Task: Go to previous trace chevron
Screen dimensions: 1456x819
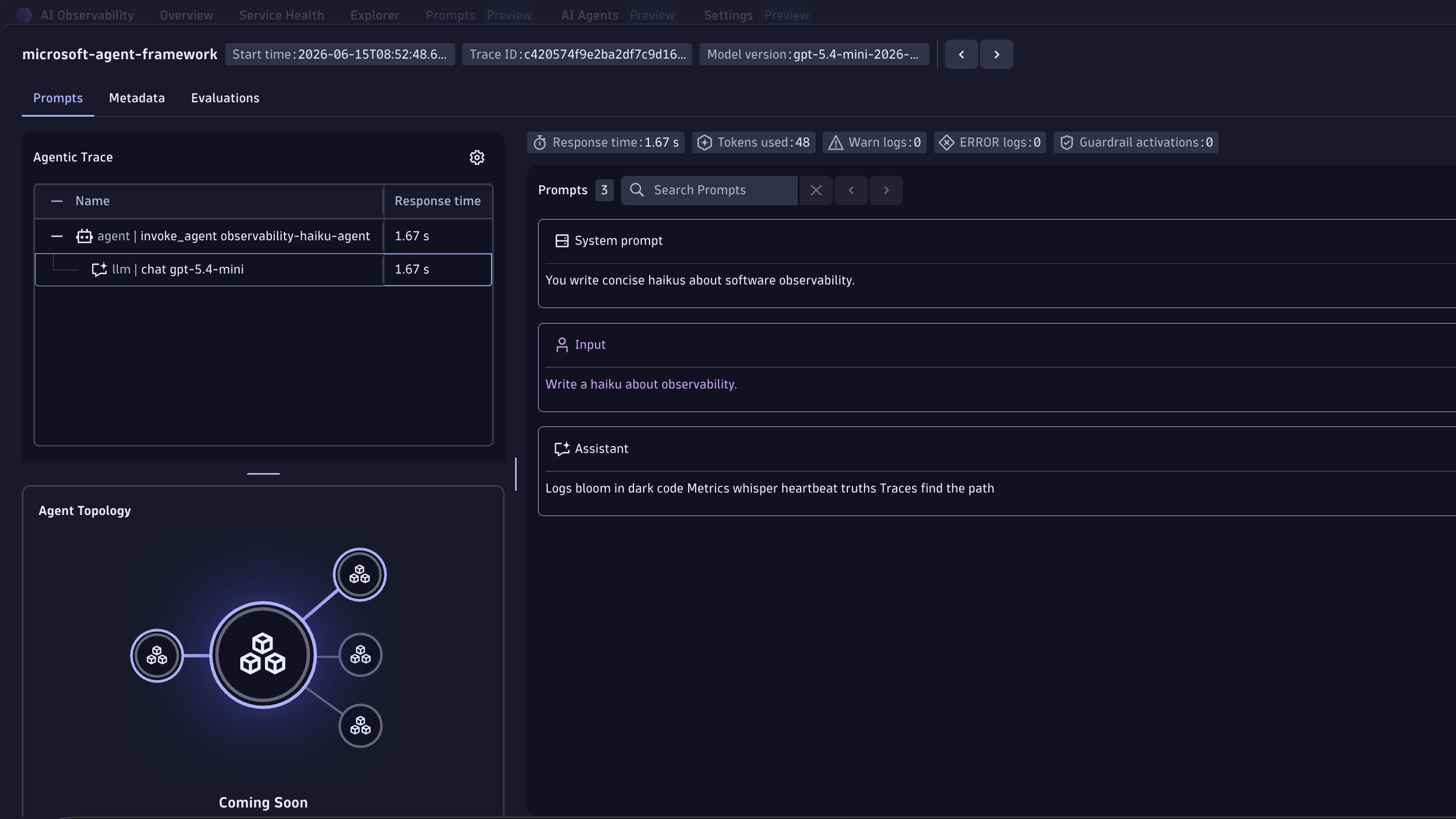Action: (961, 55)
